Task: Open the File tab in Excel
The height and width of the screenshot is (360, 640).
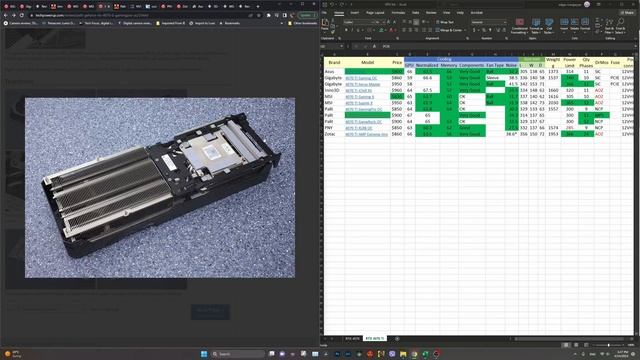Action: pyautogui.click(x=325, y=13)
